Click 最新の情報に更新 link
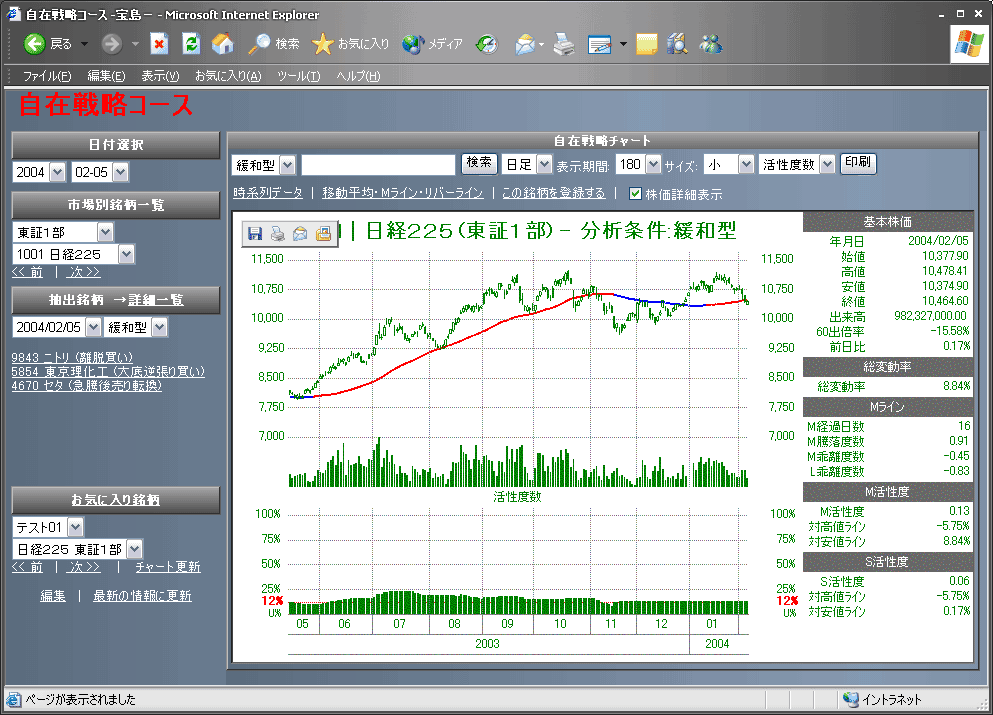This screenshot has height=715, width=993. point(142,595)
